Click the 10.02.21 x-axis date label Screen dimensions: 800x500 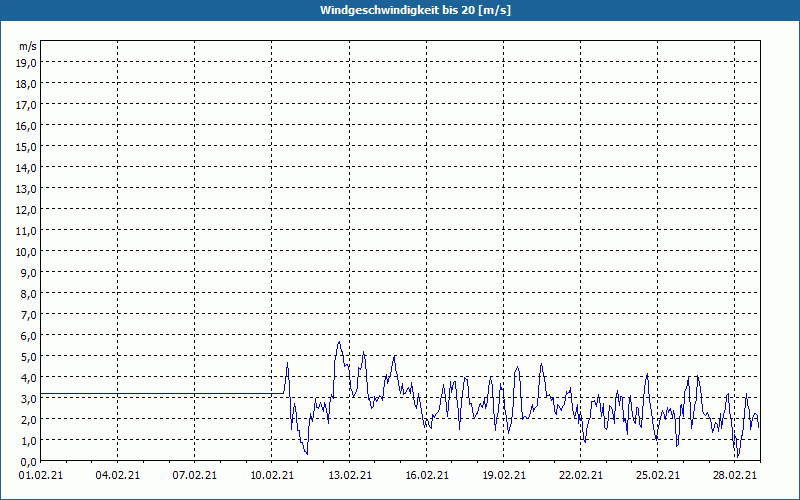coord(271,476)
